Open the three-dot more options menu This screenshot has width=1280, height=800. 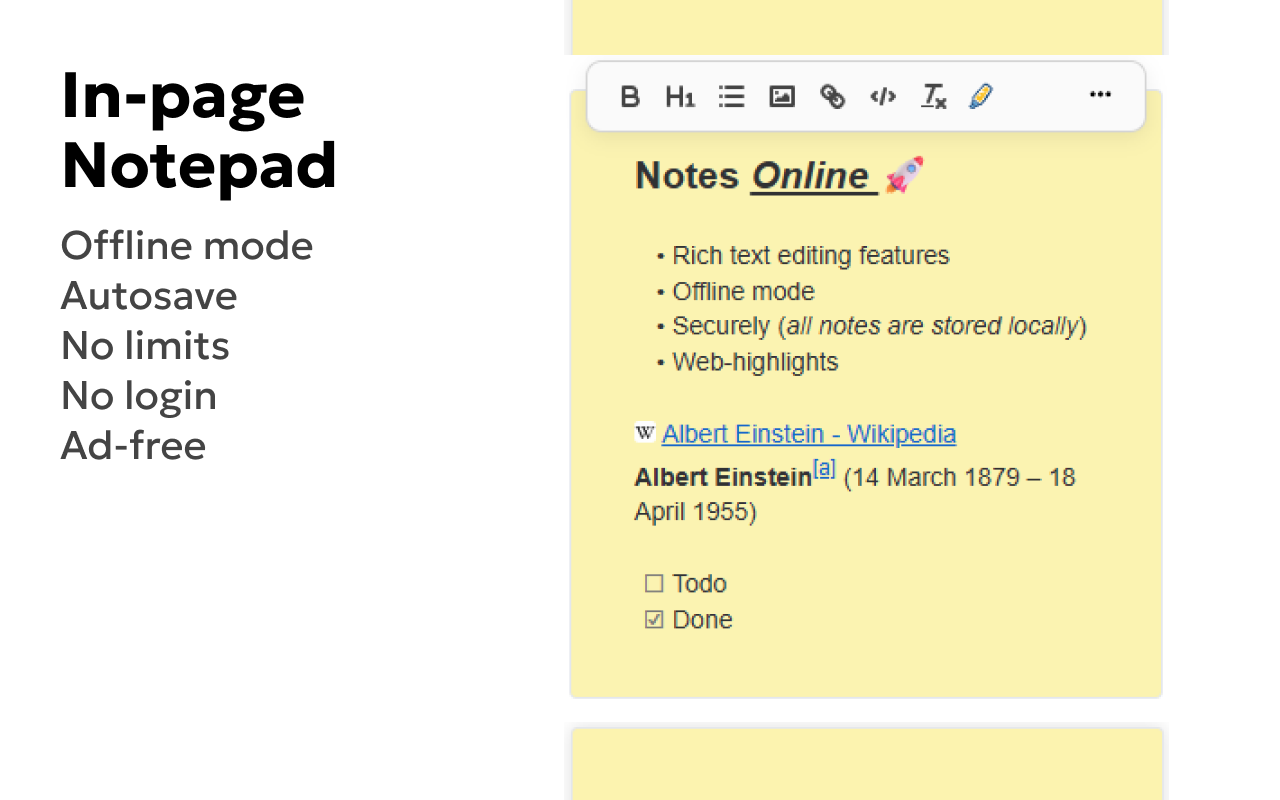click(1100, 95)
